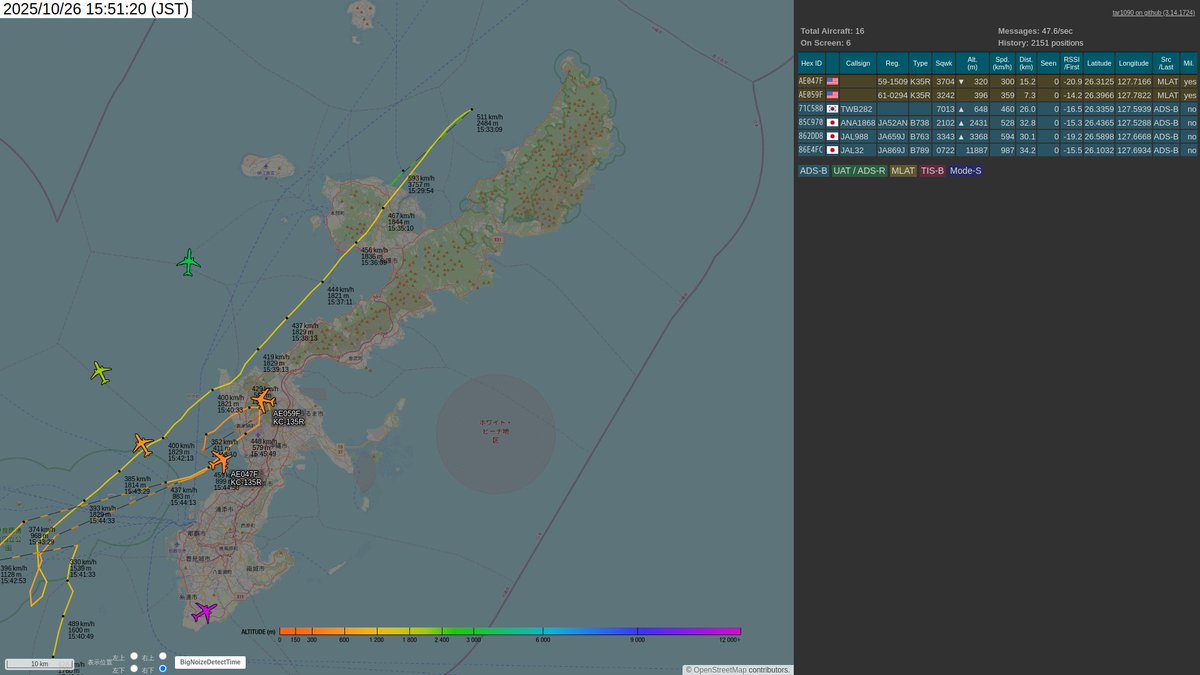Image resolution: width=1200 pixels, height=675 pixels.
Task: Select table row with hex AE047F
Action: (x=997, y=81)
